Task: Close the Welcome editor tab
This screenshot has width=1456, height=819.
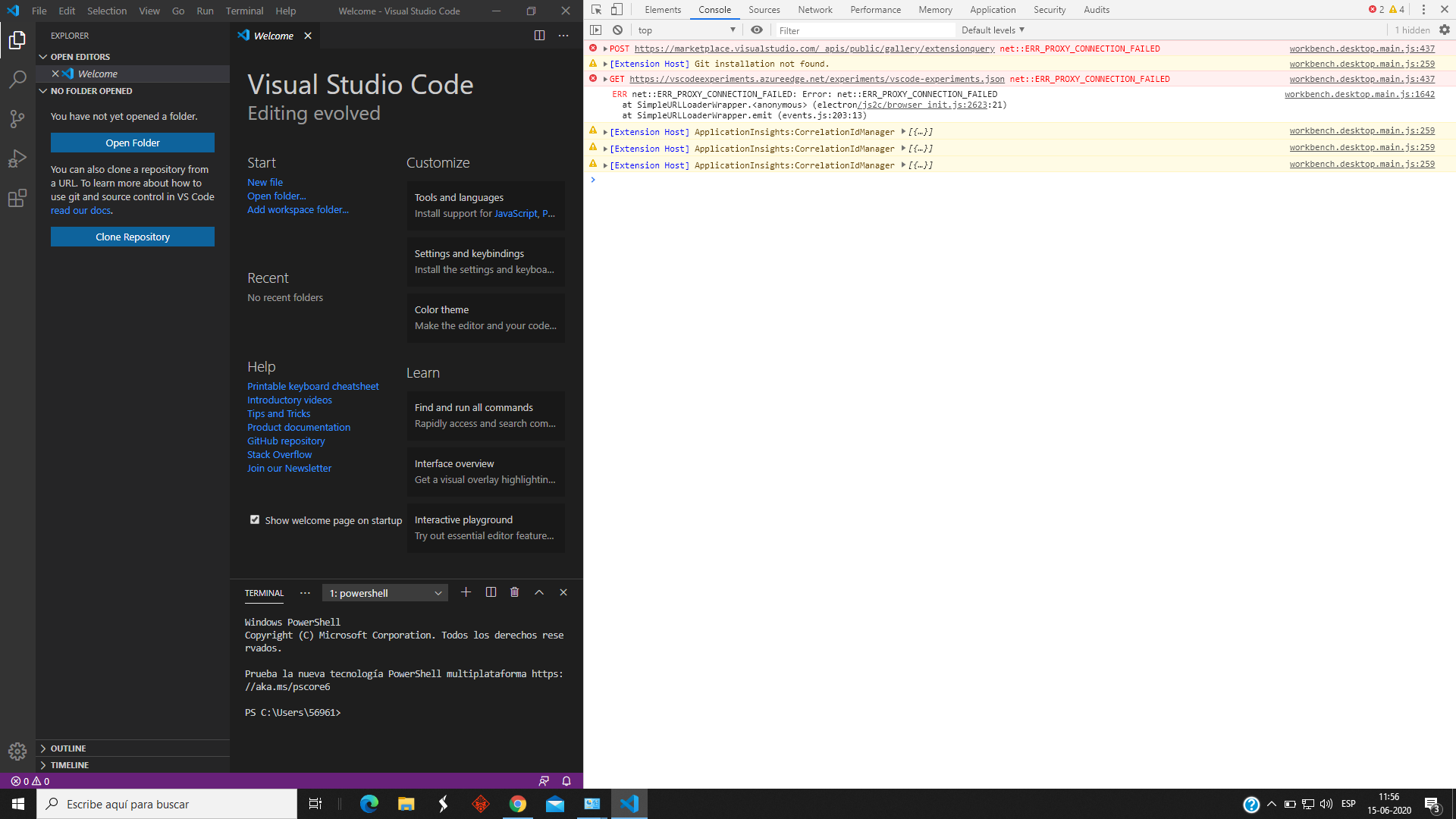Action: point(308,36)
